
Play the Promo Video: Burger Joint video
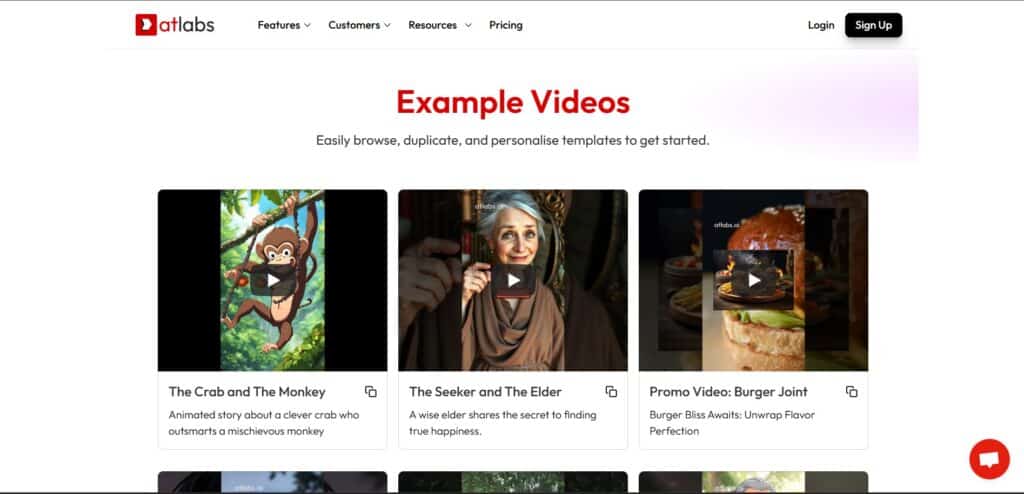pos(754,280)
